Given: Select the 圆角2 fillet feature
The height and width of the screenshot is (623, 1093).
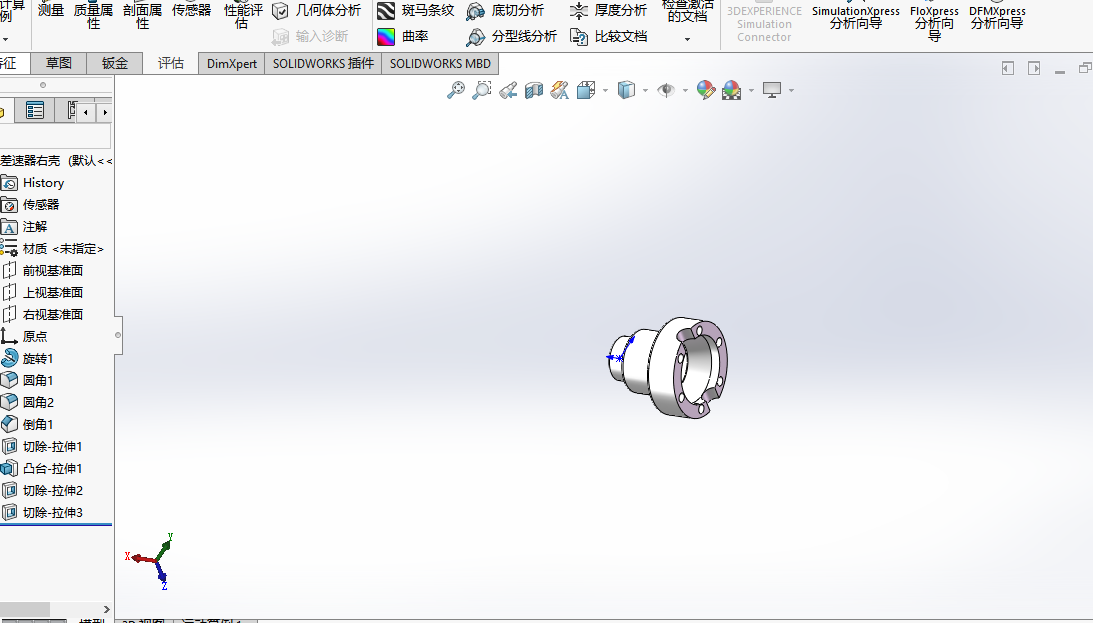Looking at the screenshot, I should pyautogui.click(x=27, y=402).
